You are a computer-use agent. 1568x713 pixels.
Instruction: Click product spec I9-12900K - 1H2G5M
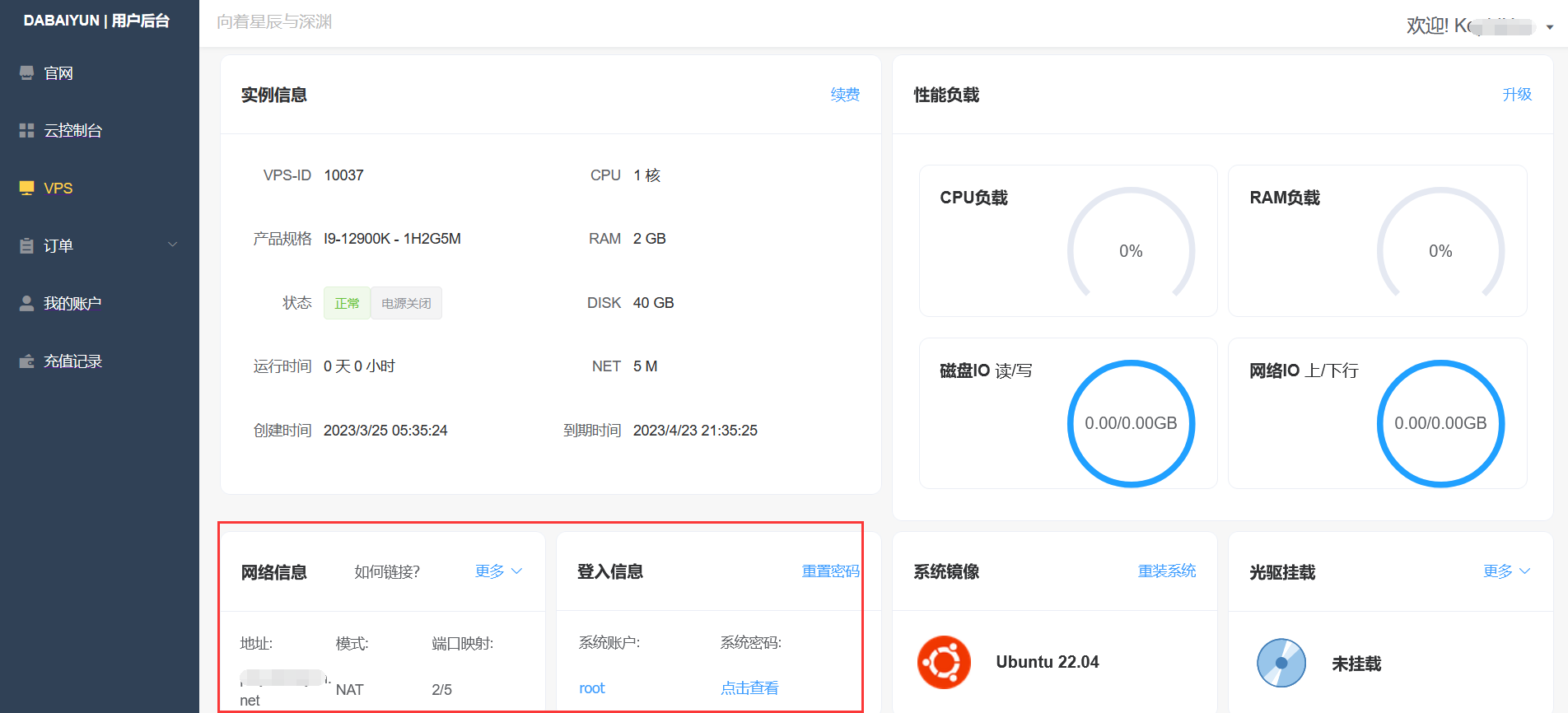point(392,239)
